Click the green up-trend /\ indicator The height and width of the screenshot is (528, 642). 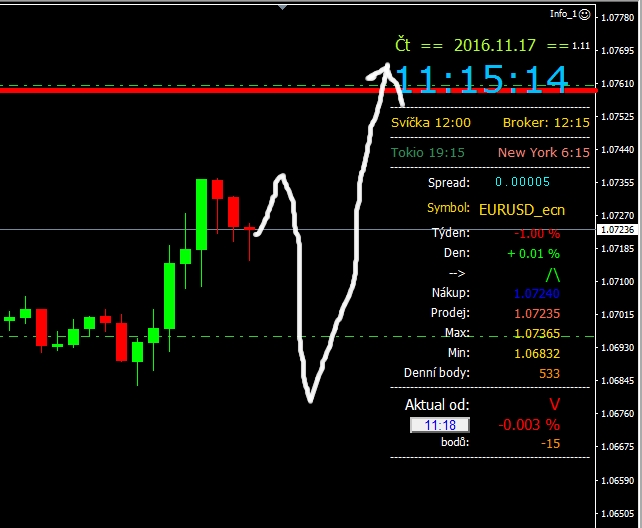pos(553,274)
